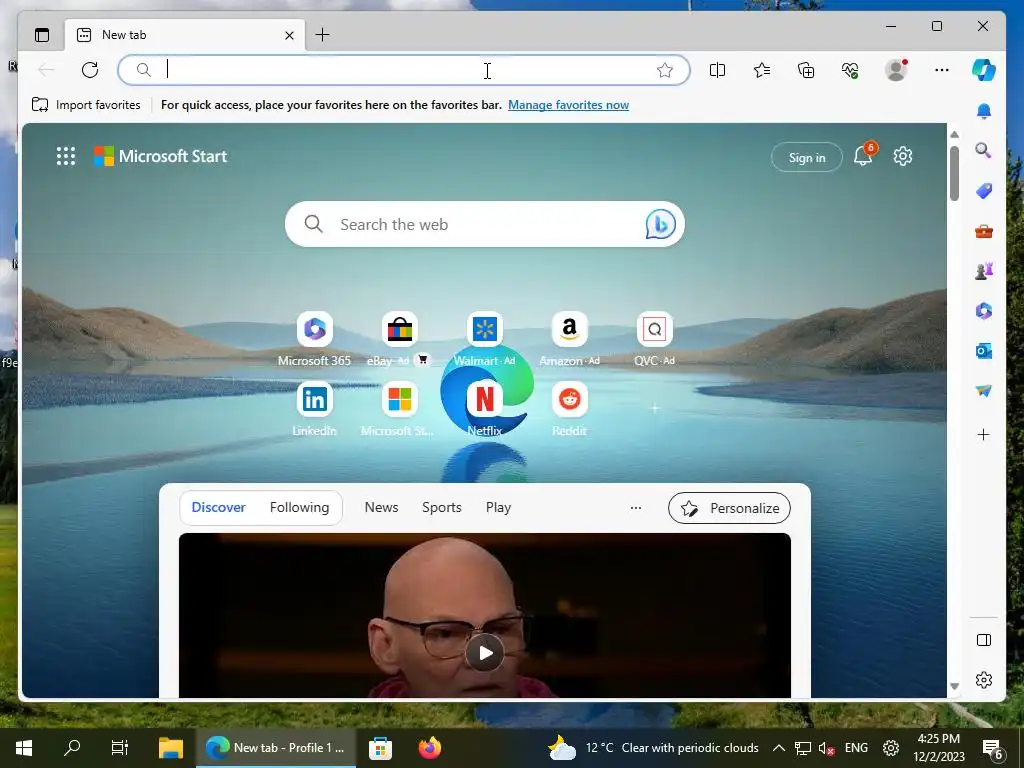The width and height of the screenshot is (1024, 768).
Task: Open Firefox from the taskbar
Action: (429, 748)
